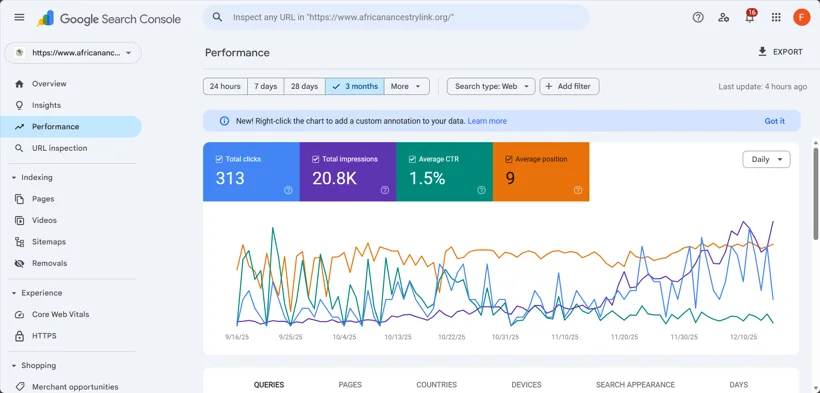Click the EXPORT button label
This screenshot has height=393, width=820.
788,52
